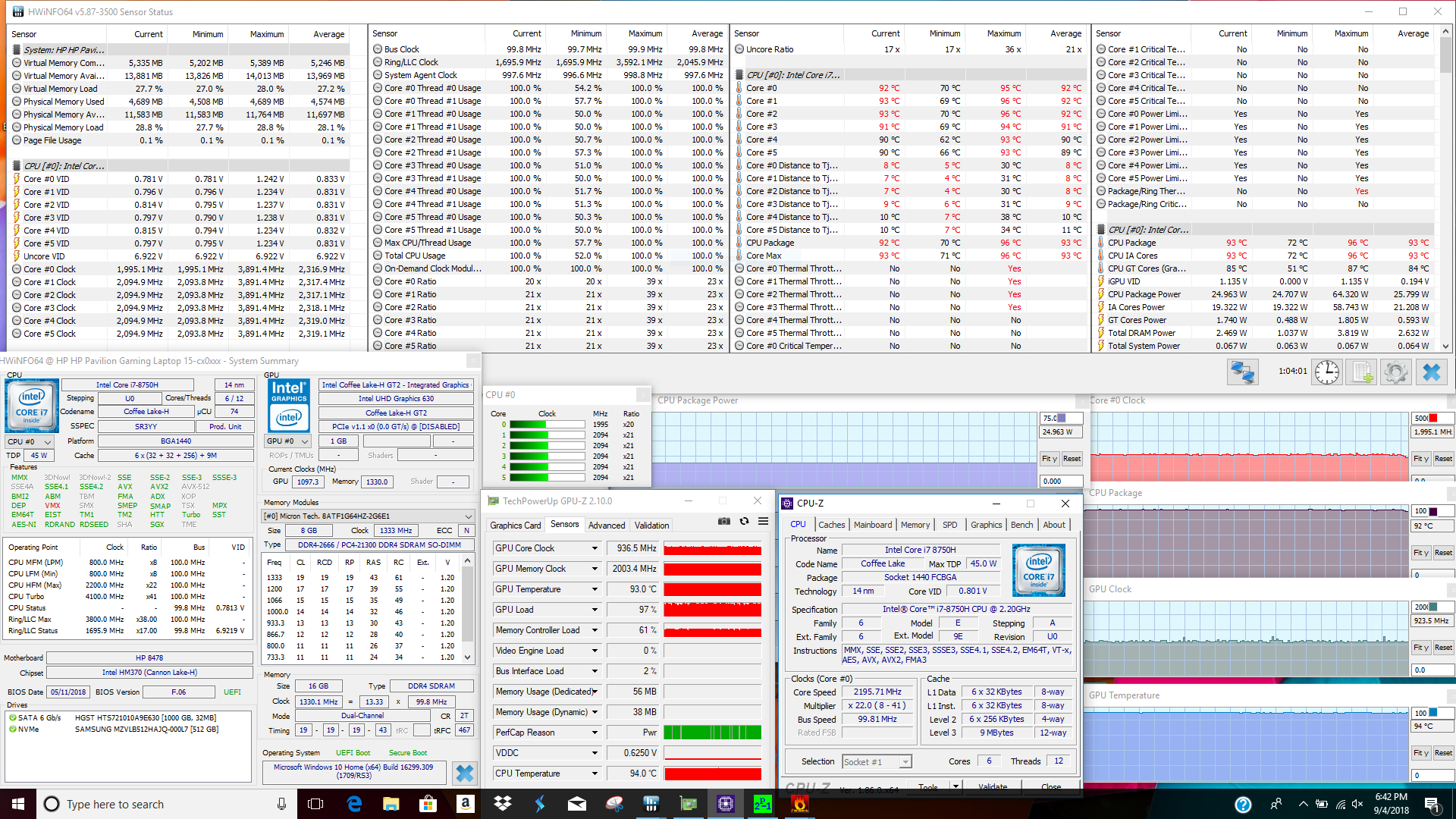Click Reset button for CPU Package graph

click(x=1443, y=553)
